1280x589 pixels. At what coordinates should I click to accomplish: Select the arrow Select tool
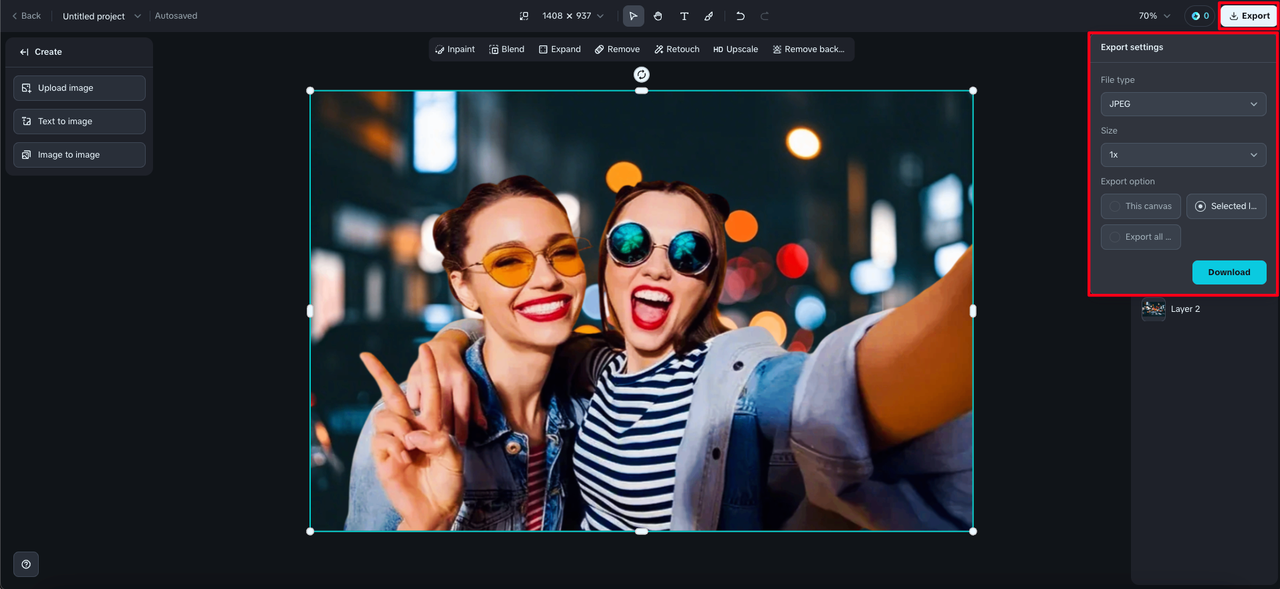click(x=633, y=16)
